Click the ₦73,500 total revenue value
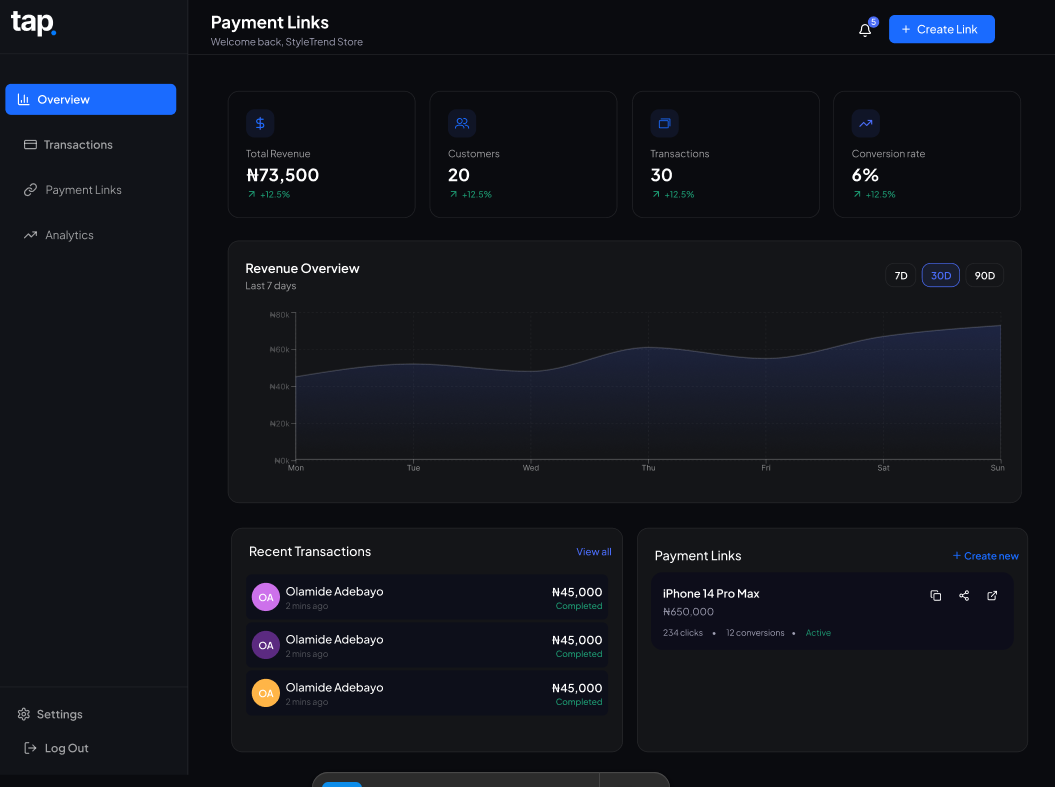 point(283,176)
